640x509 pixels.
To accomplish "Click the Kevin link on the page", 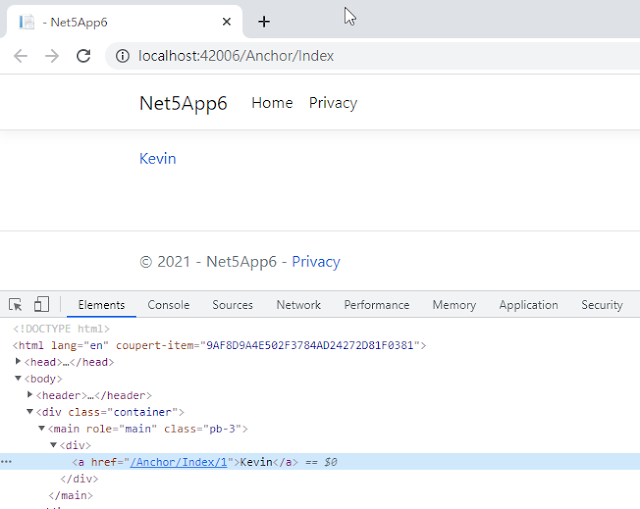I will (x=158, y=158).
